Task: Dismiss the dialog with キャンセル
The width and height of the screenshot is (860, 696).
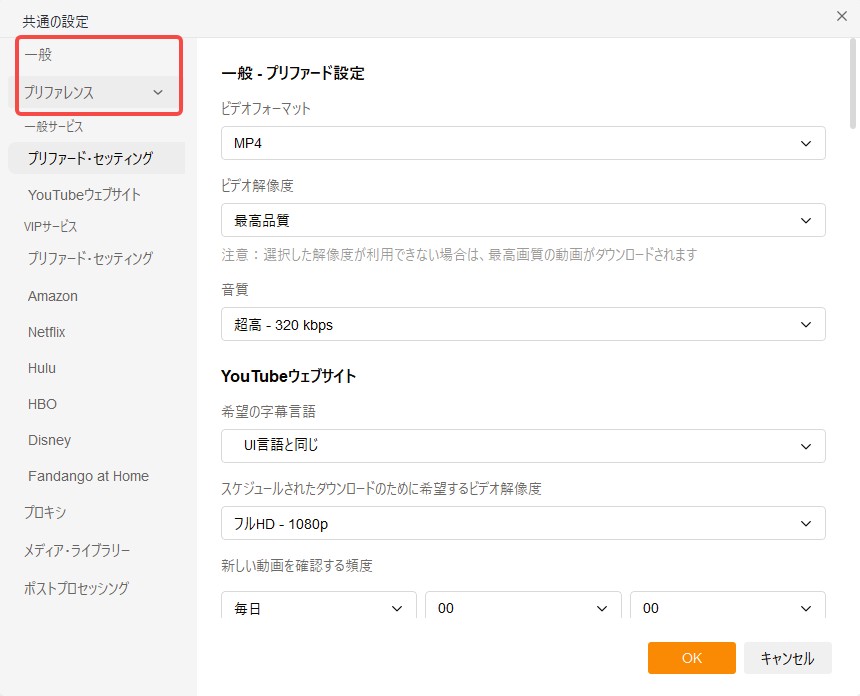Action: click(x=787, y=658)
